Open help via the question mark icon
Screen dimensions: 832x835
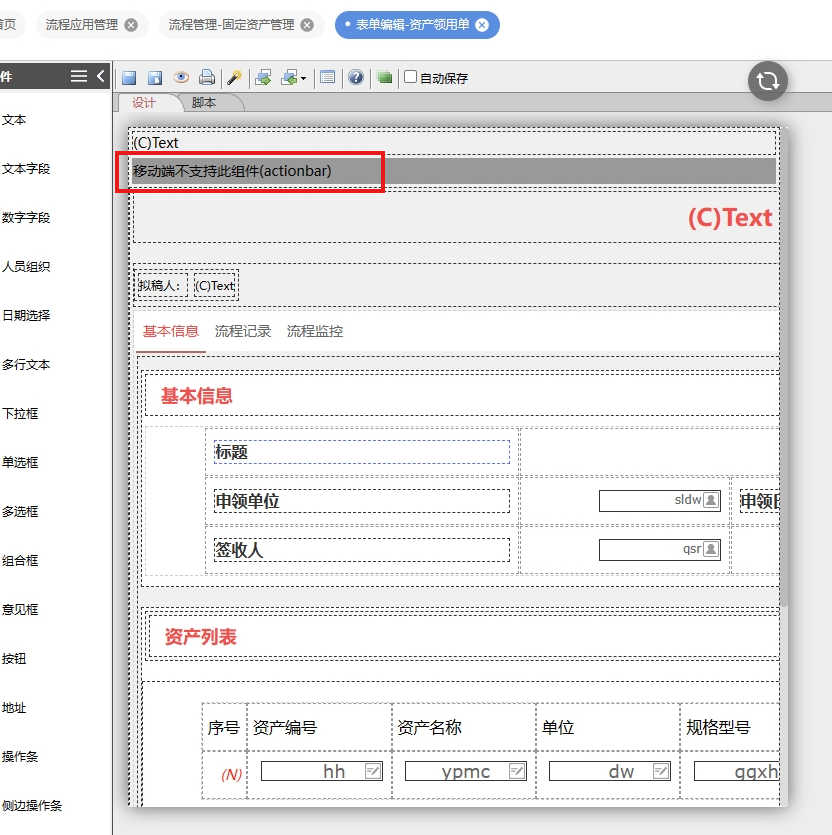[x=356, y=78]
